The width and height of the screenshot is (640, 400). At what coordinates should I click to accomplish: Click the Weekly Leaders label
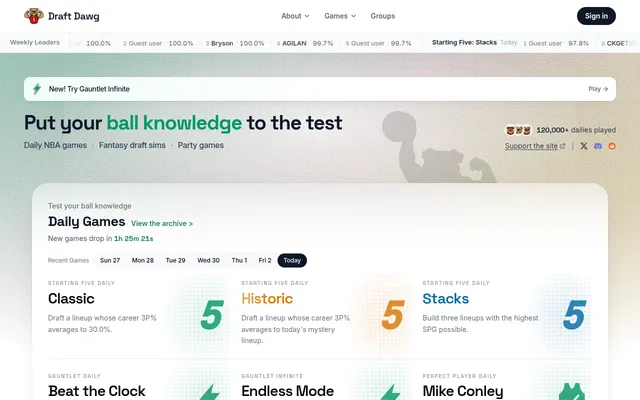tap(35, 42)
